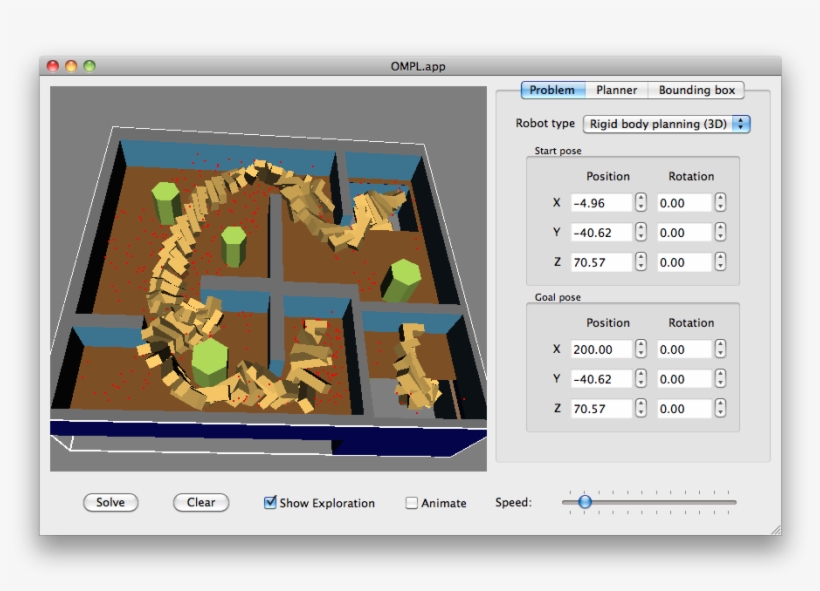820x591 pixels.
Task: Open the Bounding box tab
Action: [x=696, y=90]
